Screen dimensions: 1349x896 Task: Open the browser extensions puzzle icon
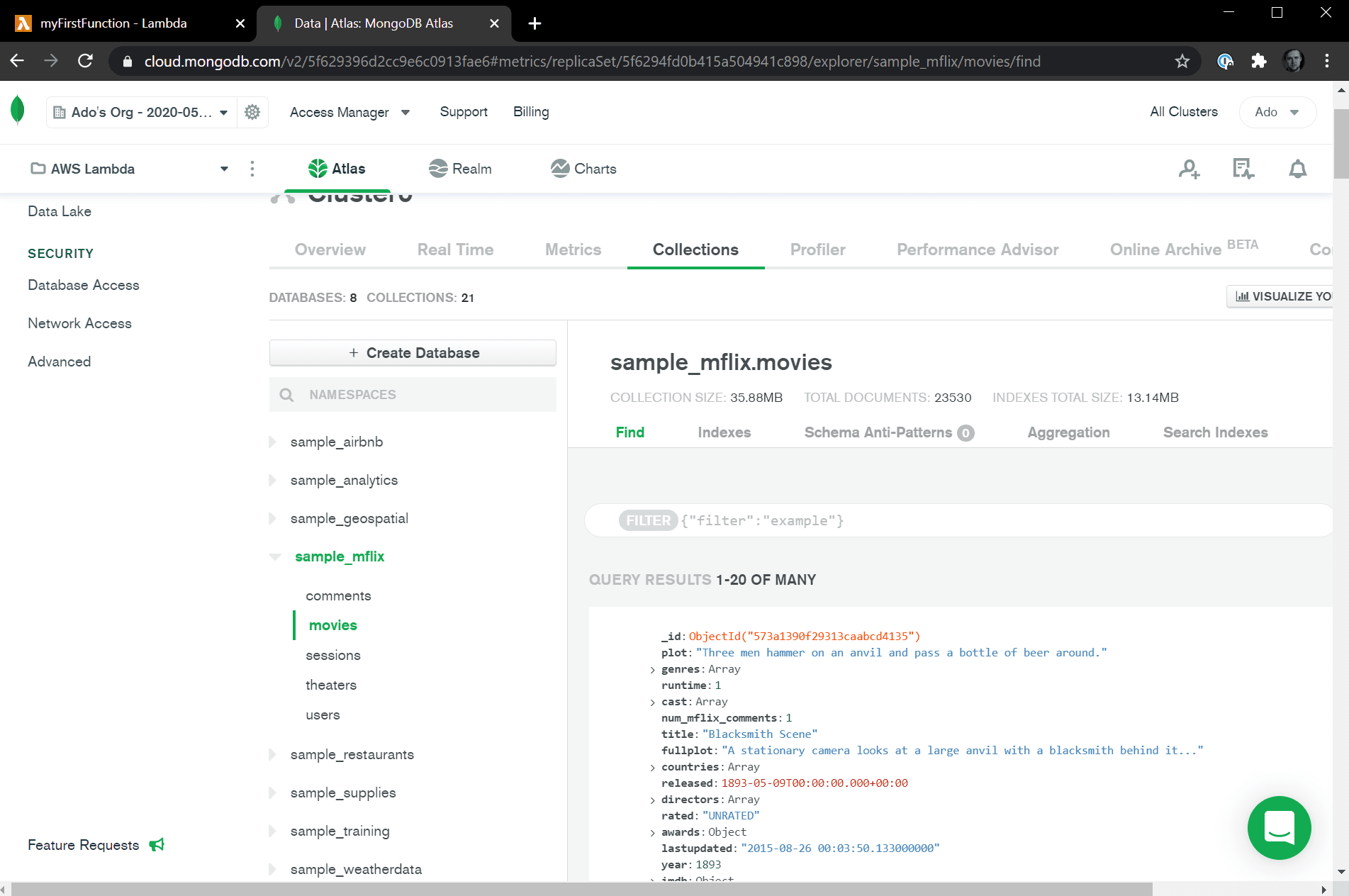tap(1259, 62)
